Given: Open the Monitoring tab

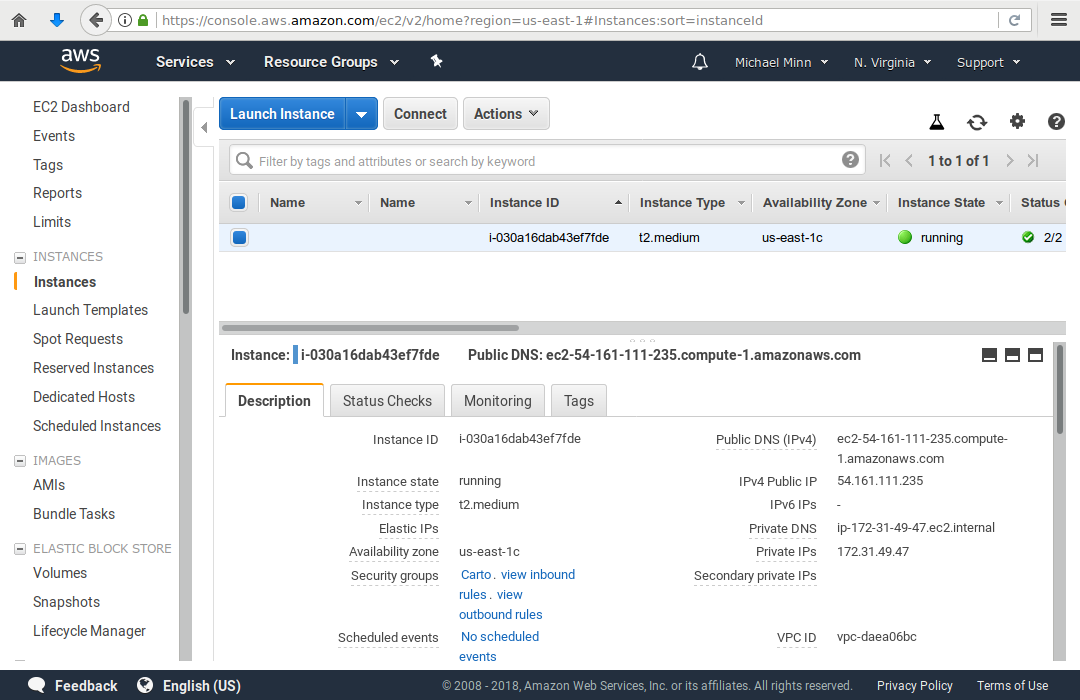Looking at the screenshot, I should tap(497, 401).
